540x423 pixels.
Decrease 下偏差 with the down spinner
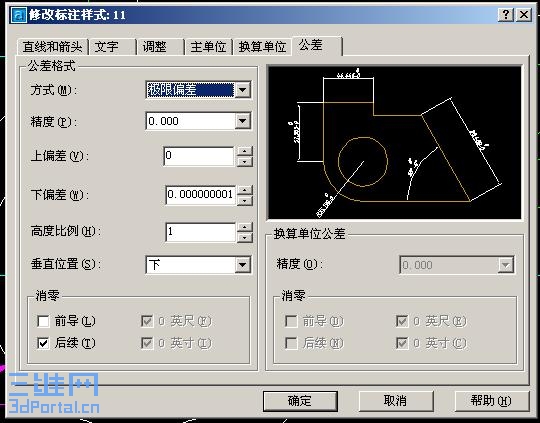click(245, 200)
